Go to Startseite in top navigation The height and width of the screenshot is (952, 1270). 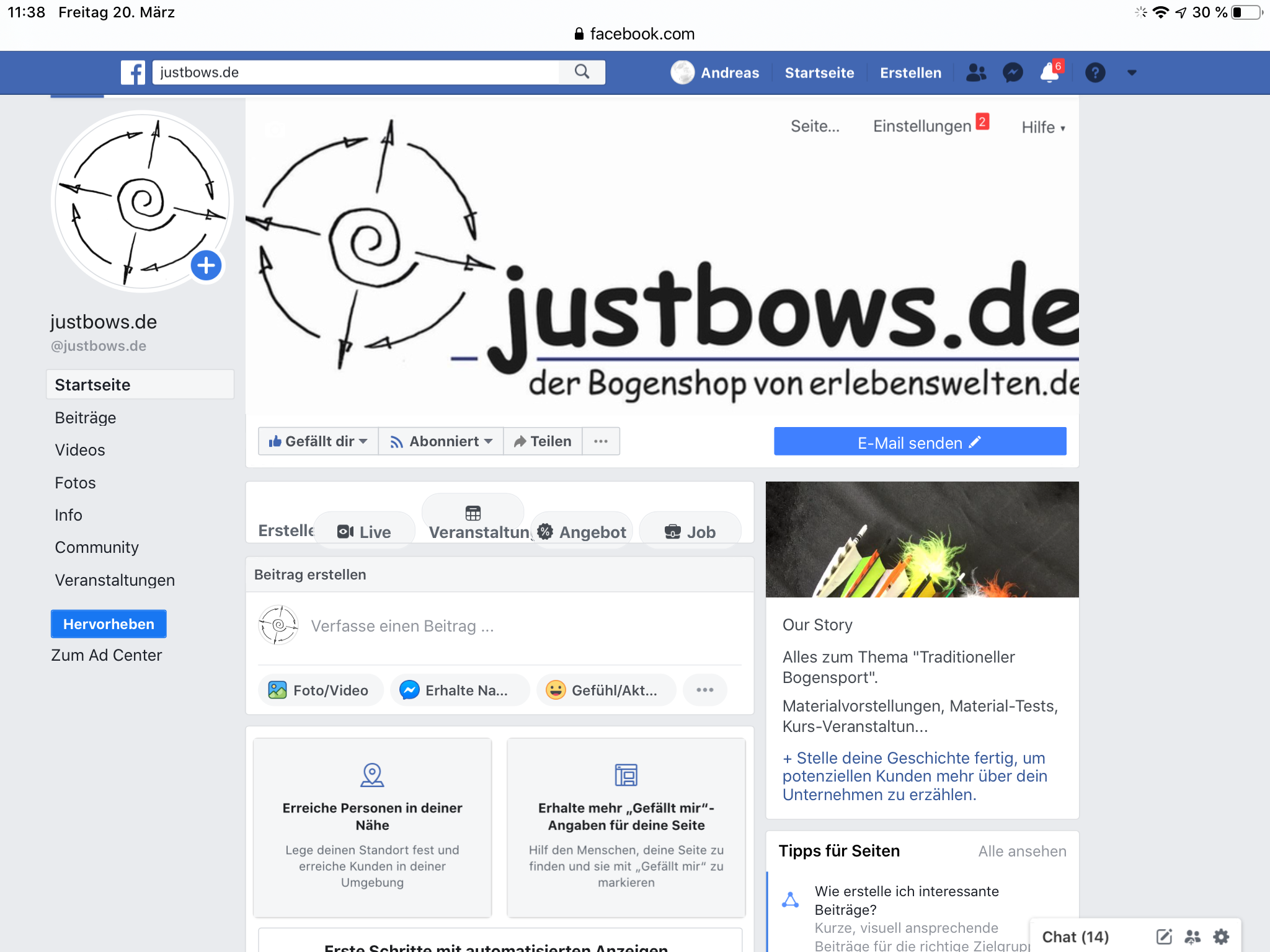819,73
